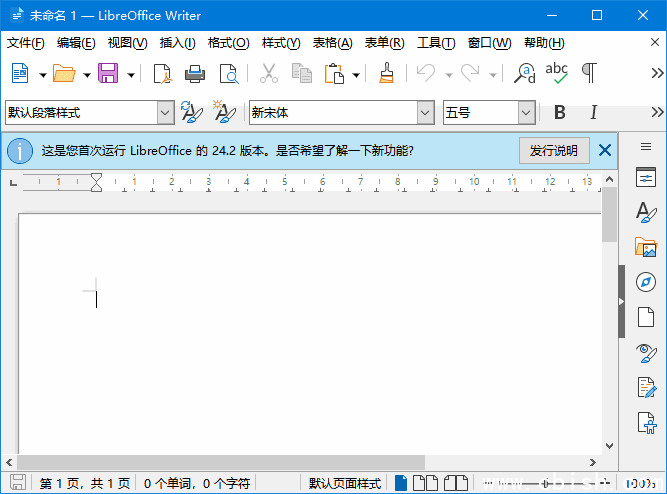Open the 工具(T) menu
The image size is (667, 494).
click(435, 43)
